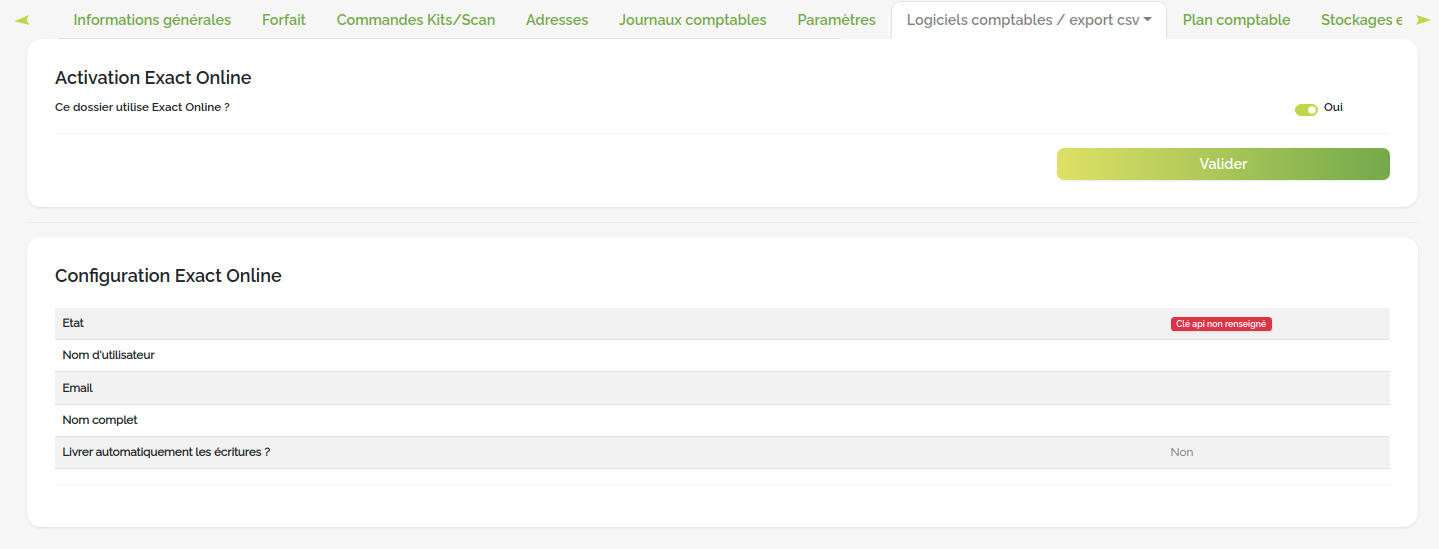
Task: Click 'Livrer automatiquement les écritures ?' label
Action: pos(166,452)
